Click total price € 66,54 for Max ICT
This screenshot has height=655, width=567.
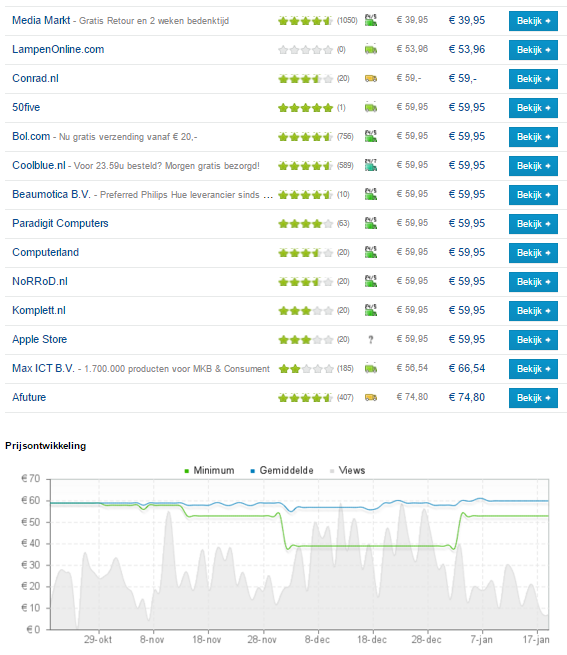point(467,368)
